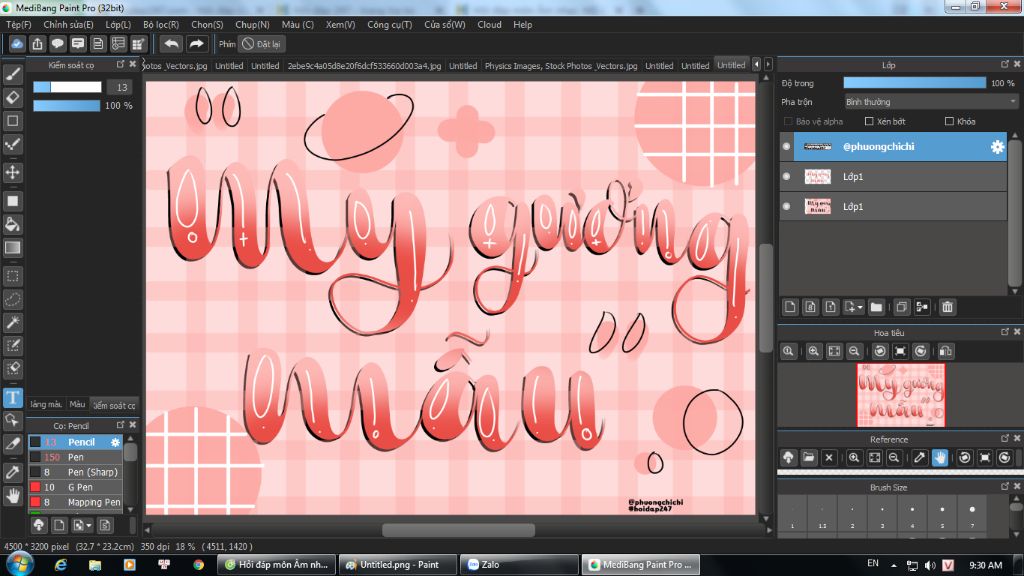This screenshot has height=576, width=1024.
Task: Enable the Khóa lock checkbox
Action: [x=950, y=121]
